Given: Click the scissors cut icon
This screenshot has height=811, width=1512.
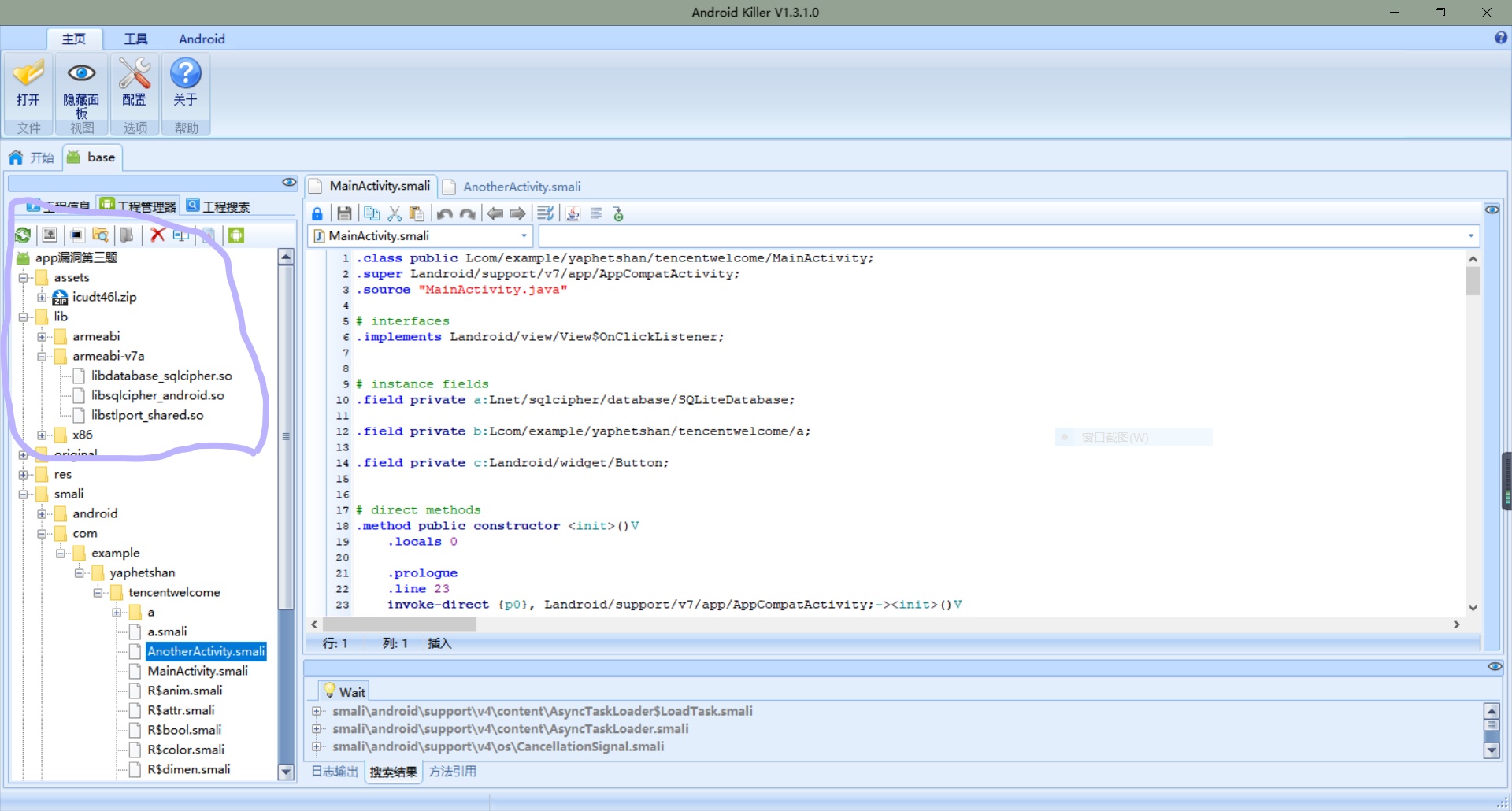Looking at the screenshot, I should (395, 213).
